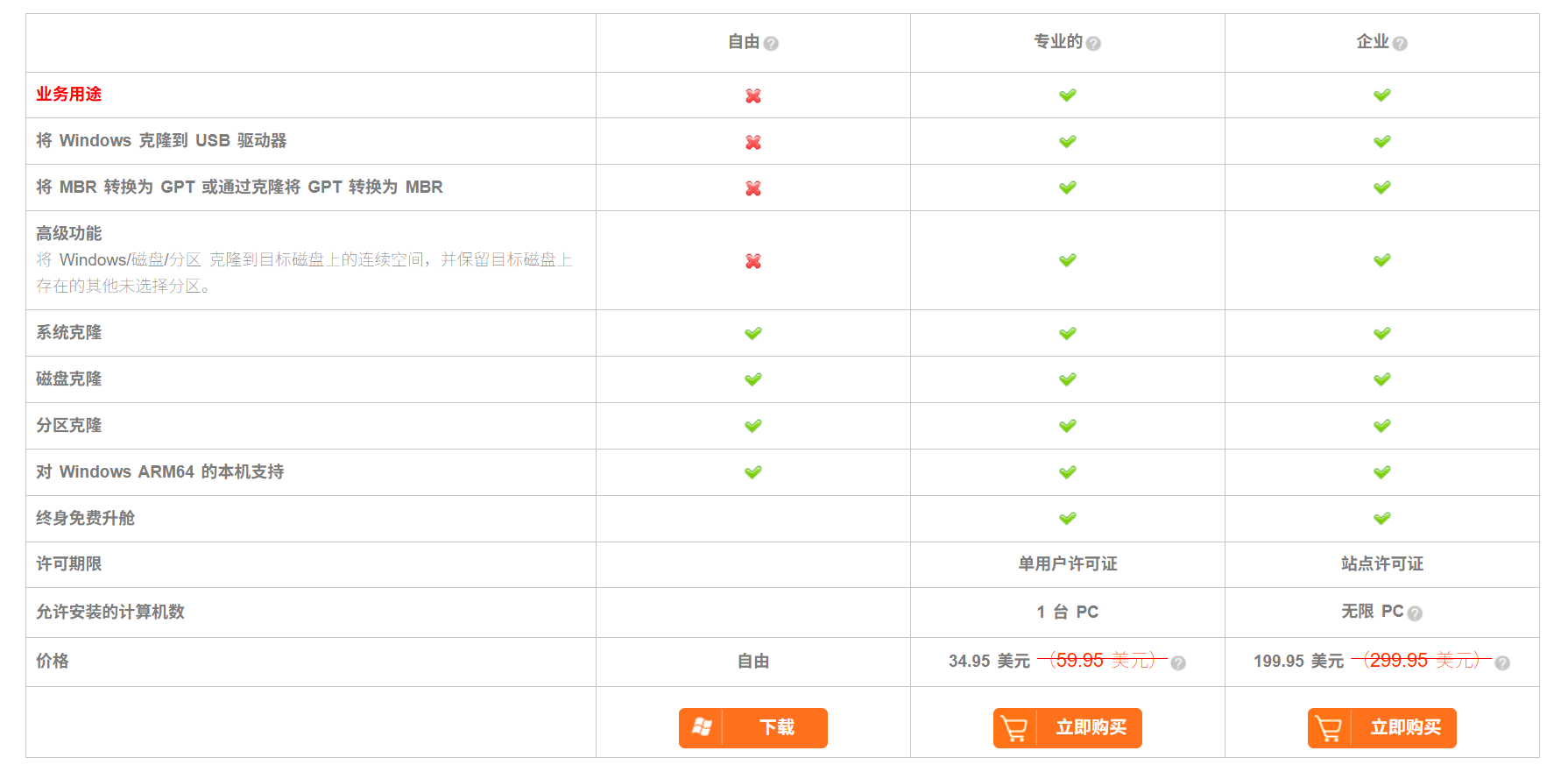Click the help icon next to 企业
This screenshot has width=1568, height=772.
[1400, 43]
